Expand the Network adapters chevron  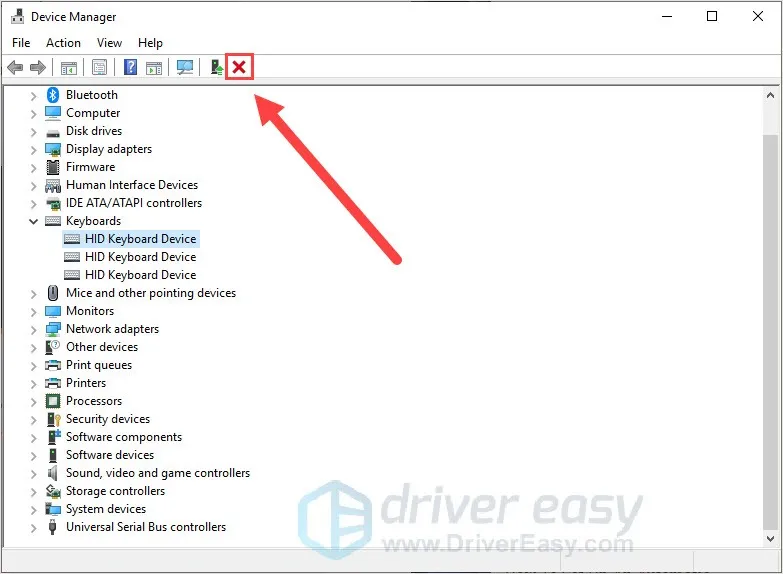pyautogui.click(x=33, y=329)
